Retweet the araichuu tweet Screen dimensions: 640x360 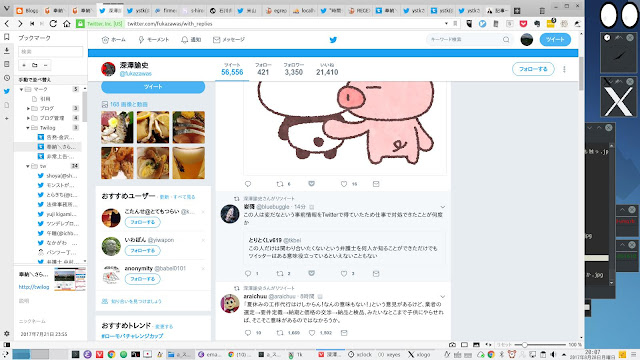point(280,333)
